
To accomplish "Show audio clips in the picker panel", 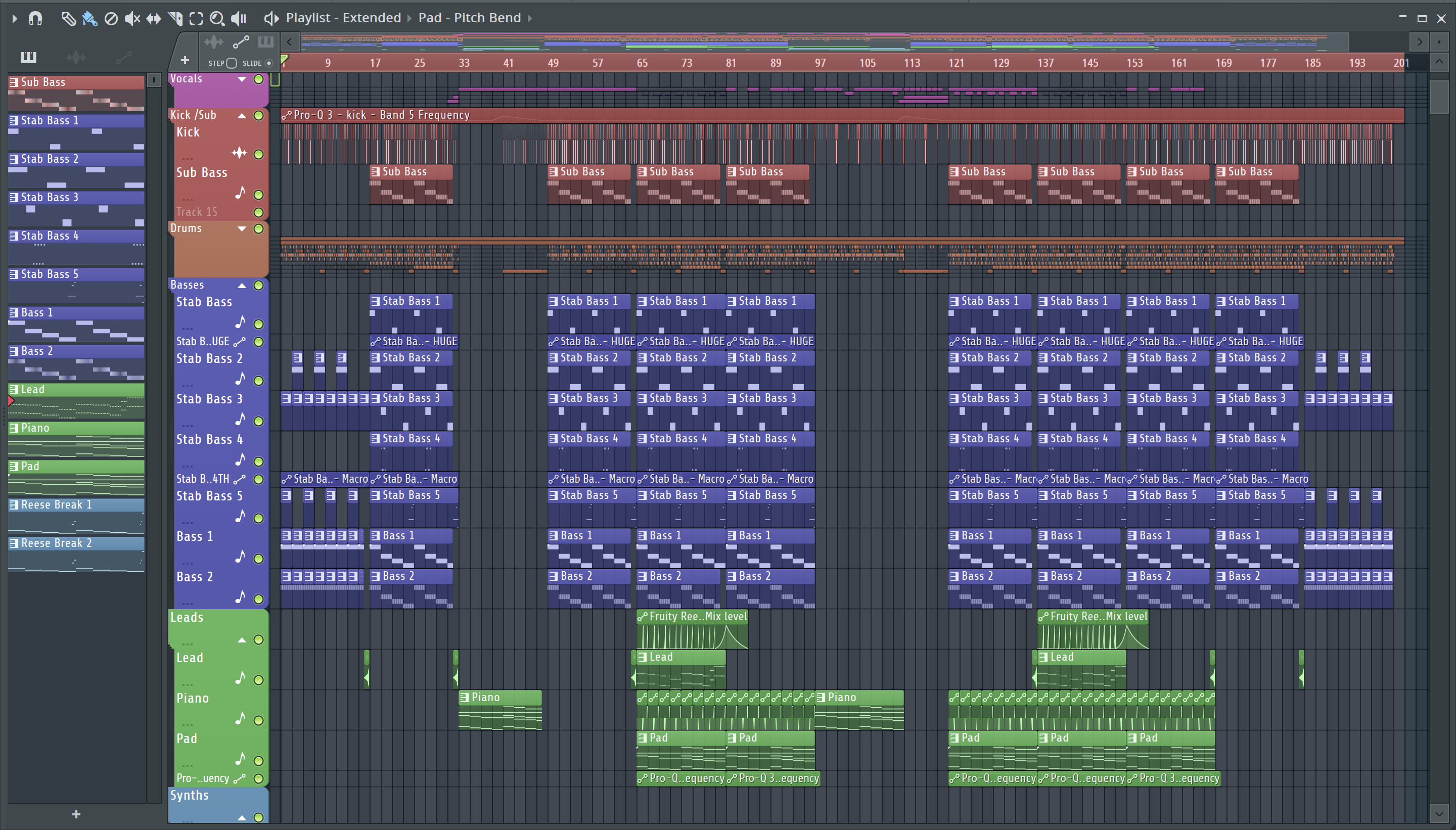I will click(76, 57).
